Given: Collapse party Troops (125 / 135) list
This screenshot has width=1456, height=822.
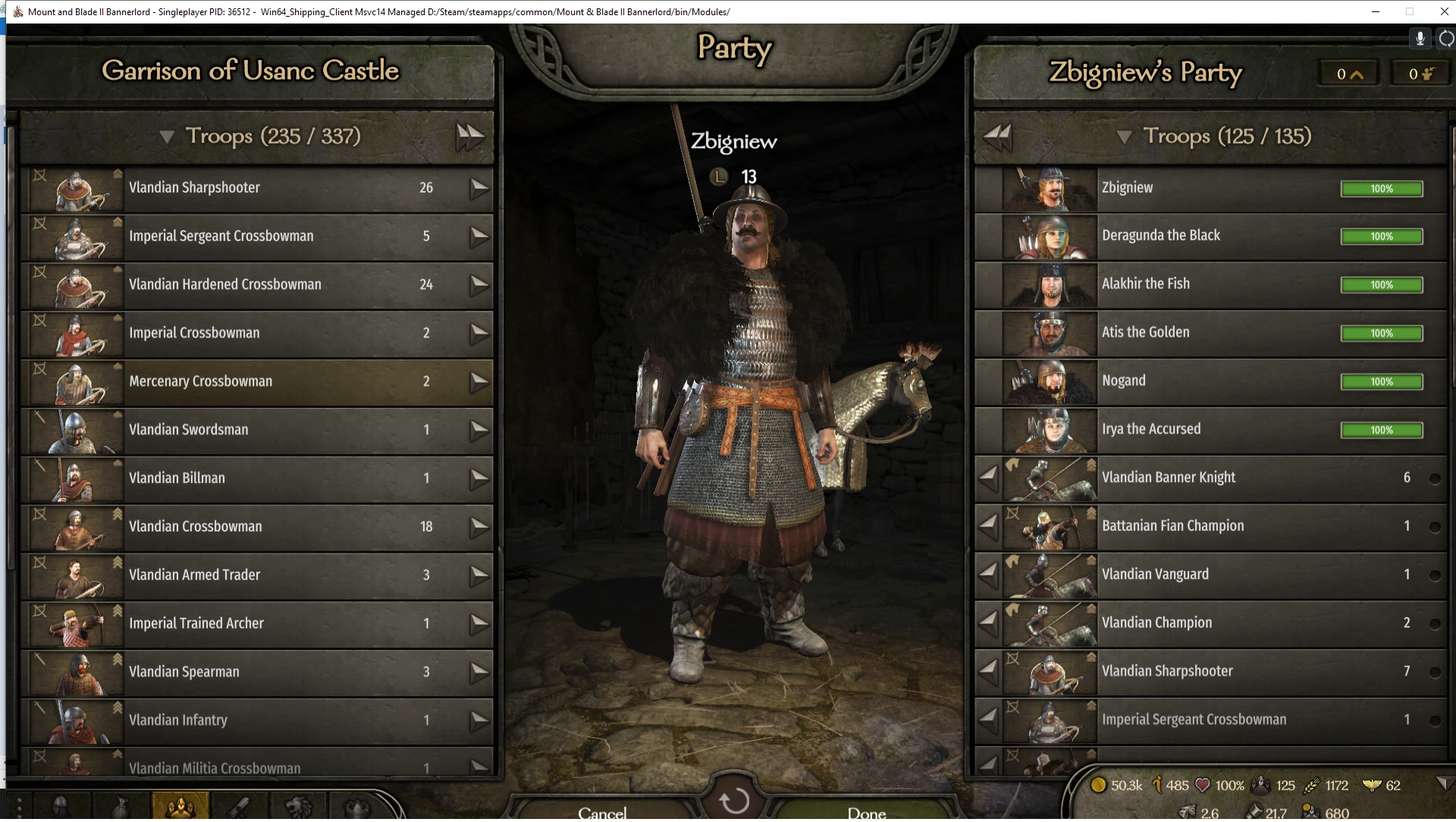Looking at the screenshot, I should pos(1125,137).
